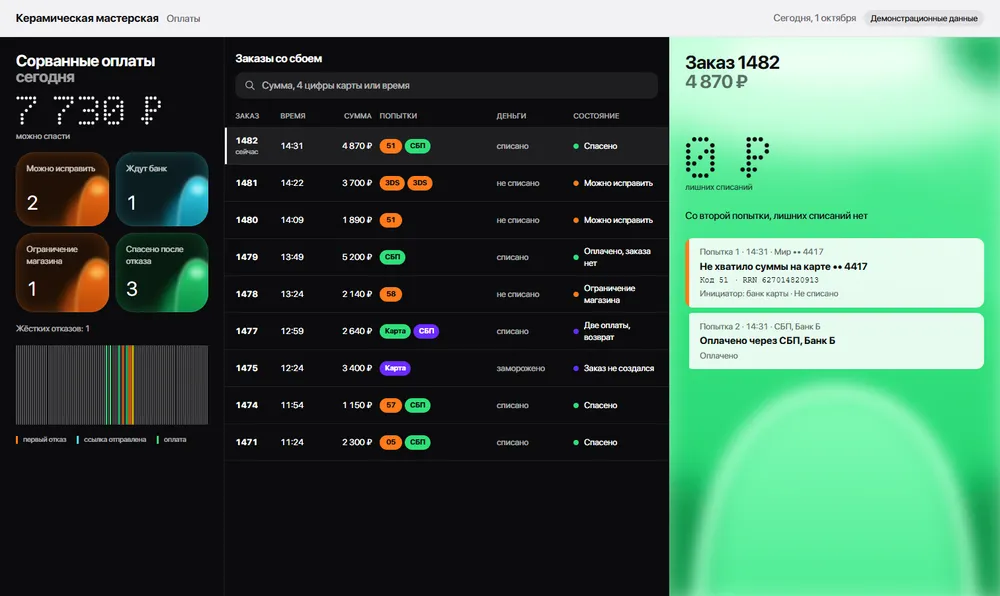The height and width of the screenshot is (596, 1000).
Task: Click the "Керамическая мастерская" title
Action: tap(87, 18)
